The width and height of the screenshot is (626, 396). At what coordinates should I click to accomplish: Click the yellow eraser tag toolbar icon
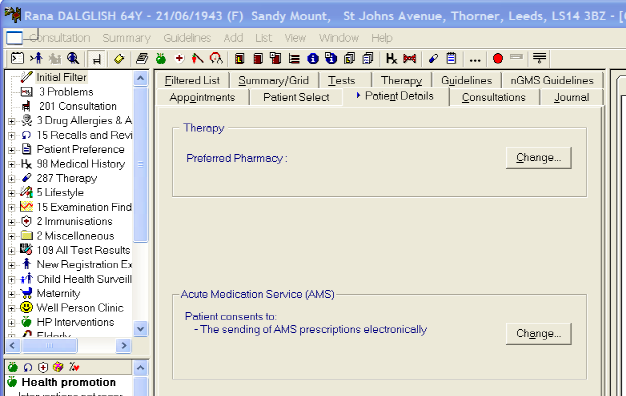[119, 59]
